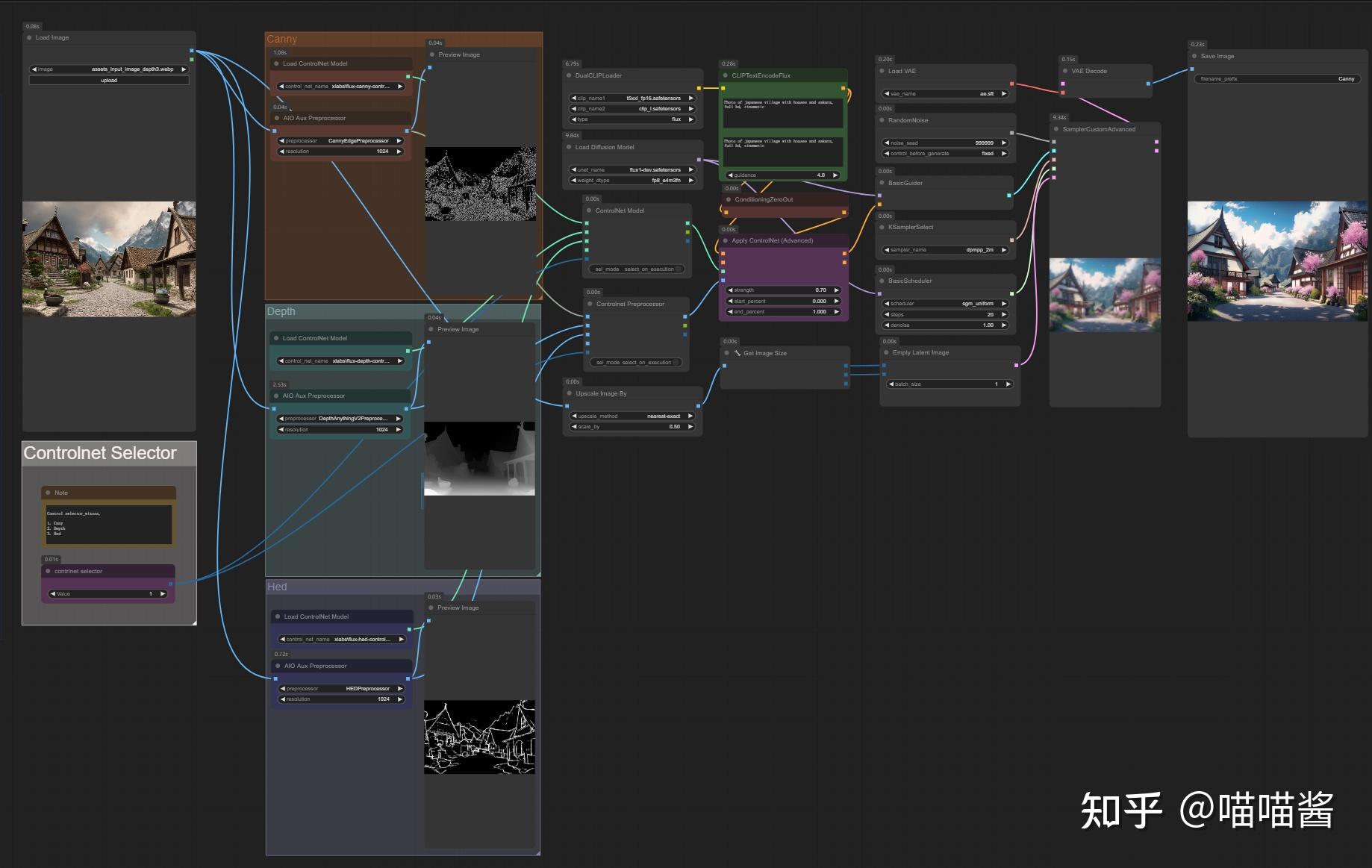
Task: Click the final image preview in Save Image node
Action: click(x=1278, y=260)
